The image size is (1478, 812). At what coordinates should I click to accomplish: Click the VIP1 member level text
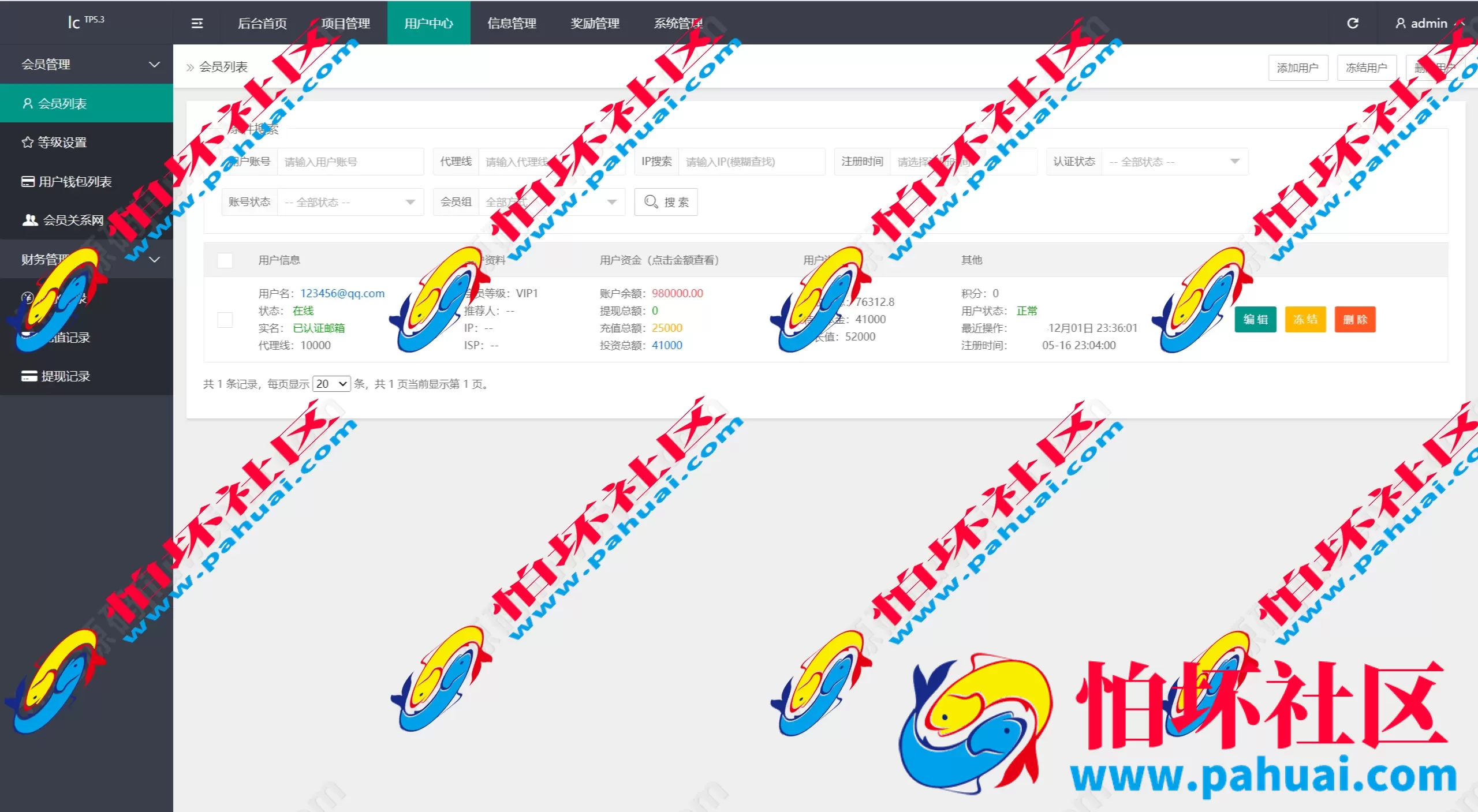(x=527, y=293)
